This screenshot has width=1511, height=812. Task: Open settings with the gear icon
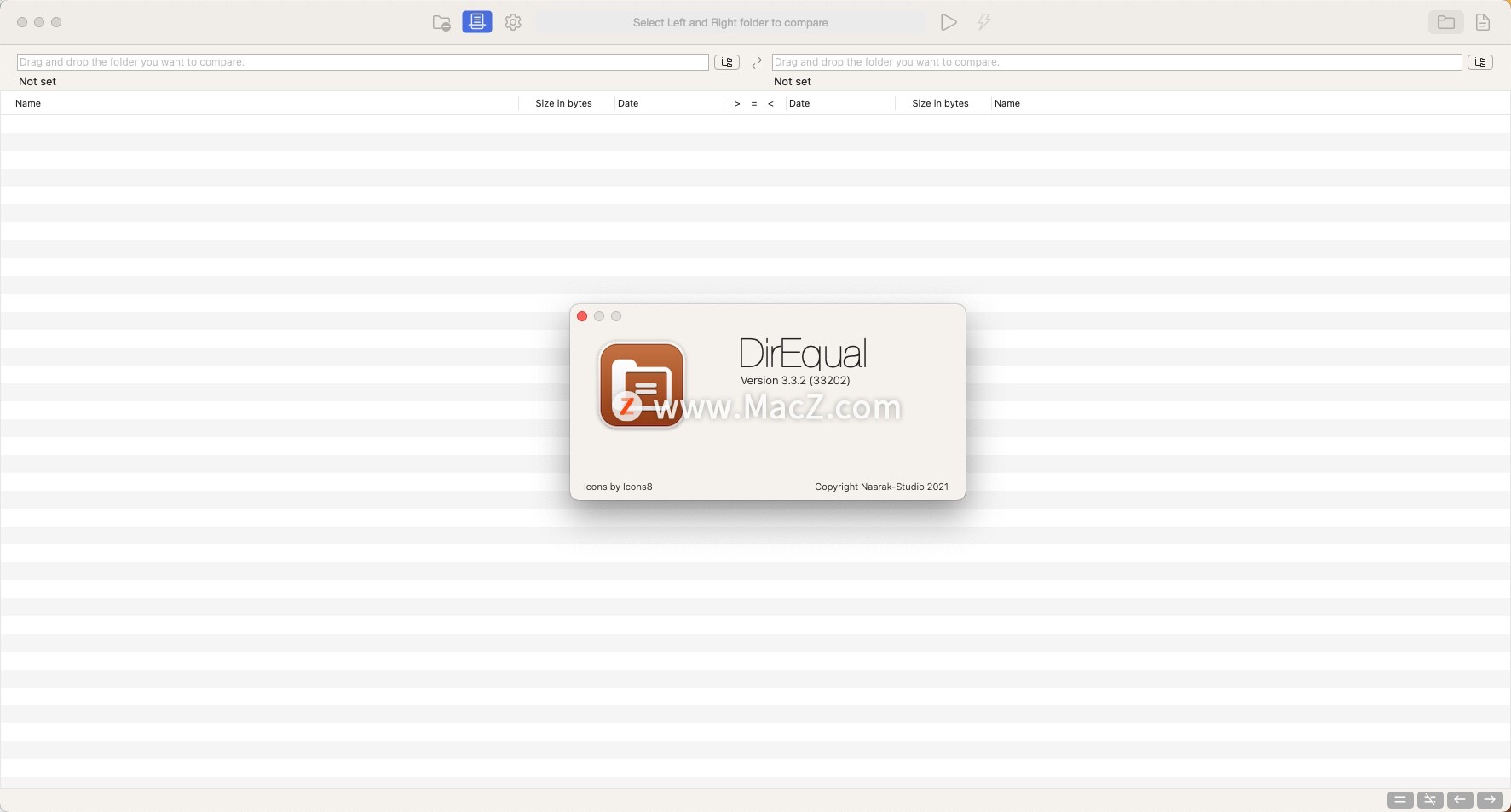pos(513,23)
